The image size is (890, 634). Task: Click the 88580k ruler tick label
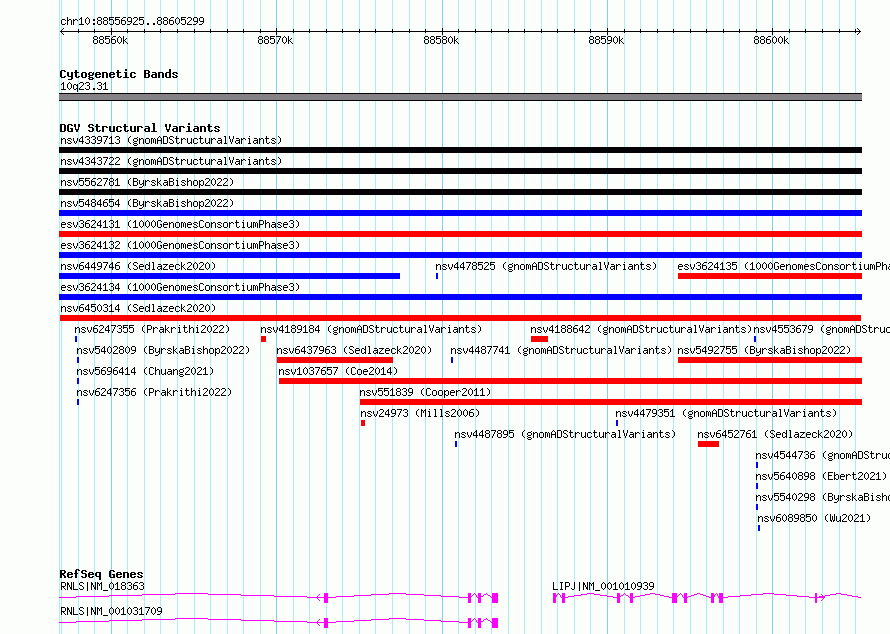click(441, 40)
